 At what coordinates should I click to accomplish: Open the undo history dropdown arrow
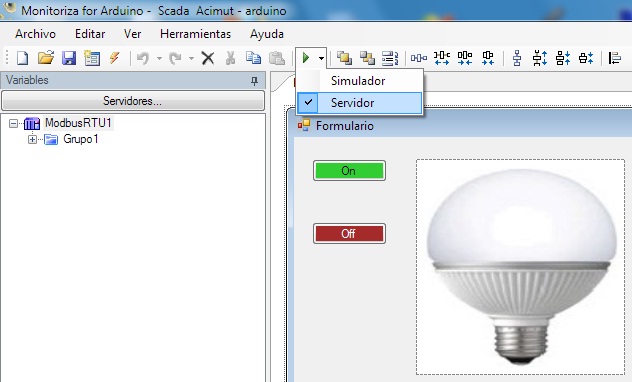(x=159, y=58)
